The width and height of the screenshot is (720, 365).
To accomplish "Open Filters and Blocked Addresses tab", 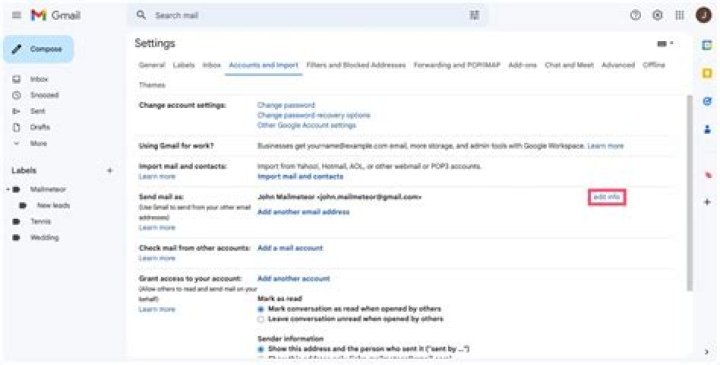I will (x=356, y=65).
